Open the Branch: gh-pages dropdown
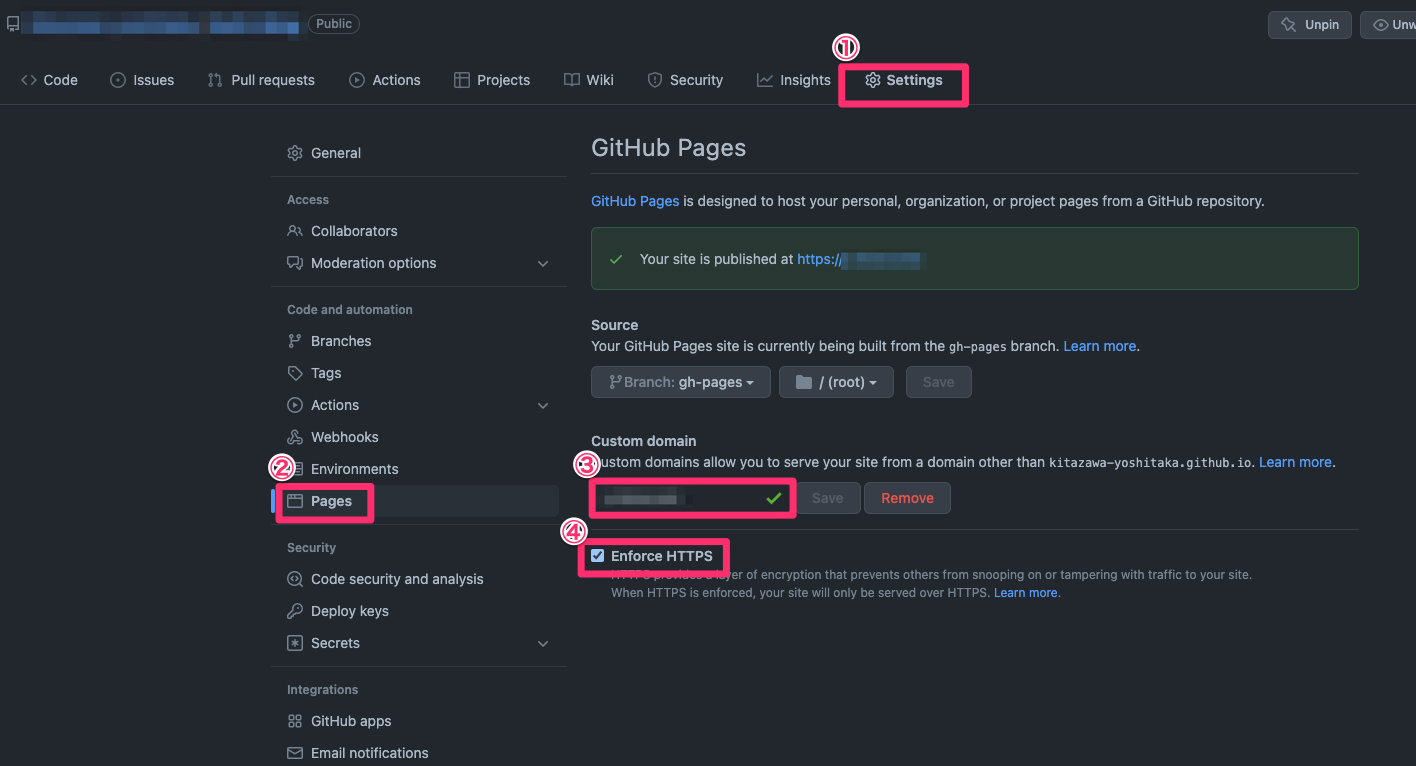This screenshot has height=766, width=1416. tap(681, 382)
